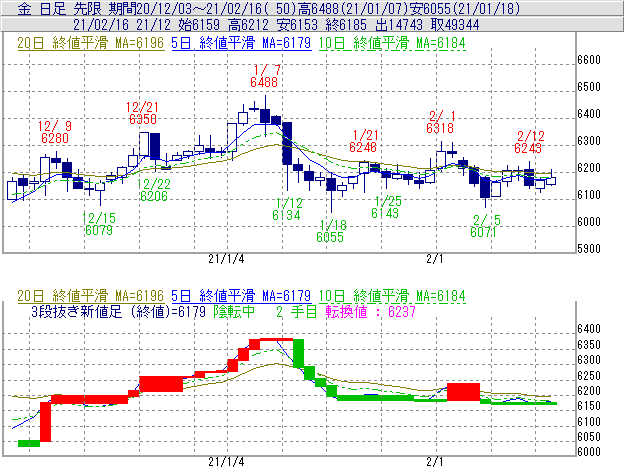Select the 10-day MA=6184 legend in upper chart
624x473 pixels.
pyautogui.click(x=392, y=43)
